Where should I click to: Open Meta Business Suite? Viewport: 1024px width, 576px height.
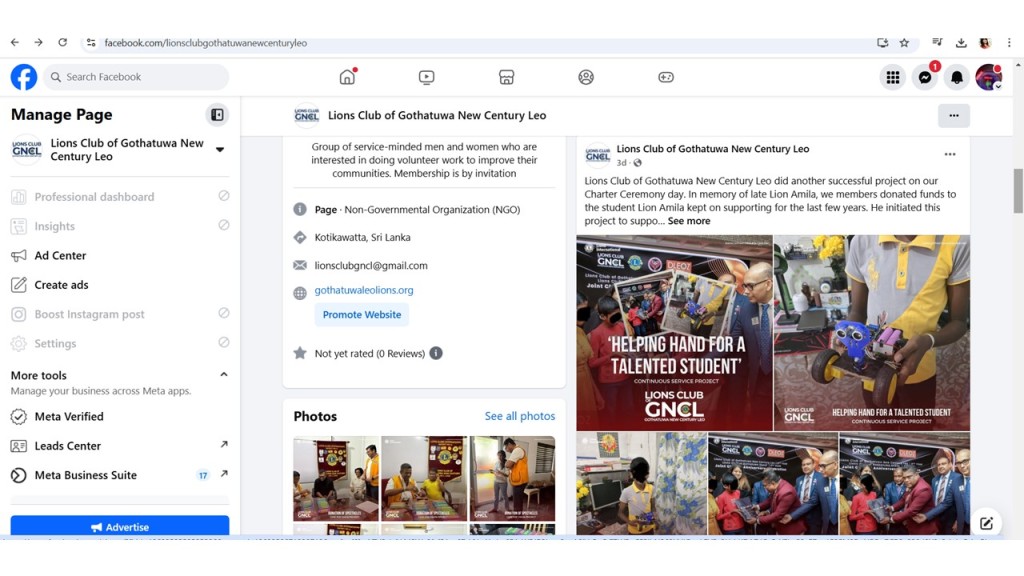[120, 475]
